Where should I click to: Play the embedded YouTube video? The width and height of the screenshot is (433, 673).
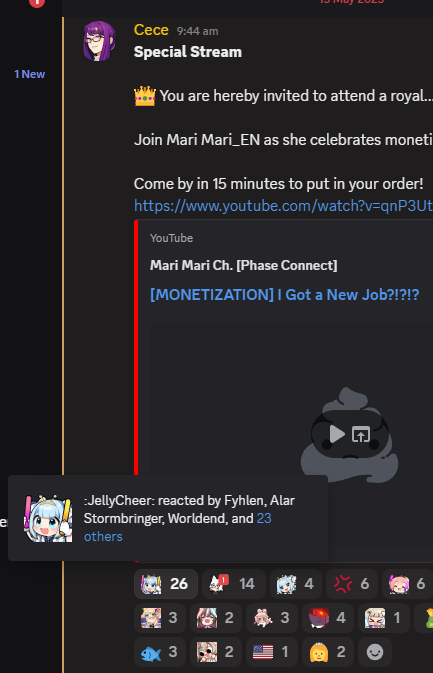coord(337,434)
